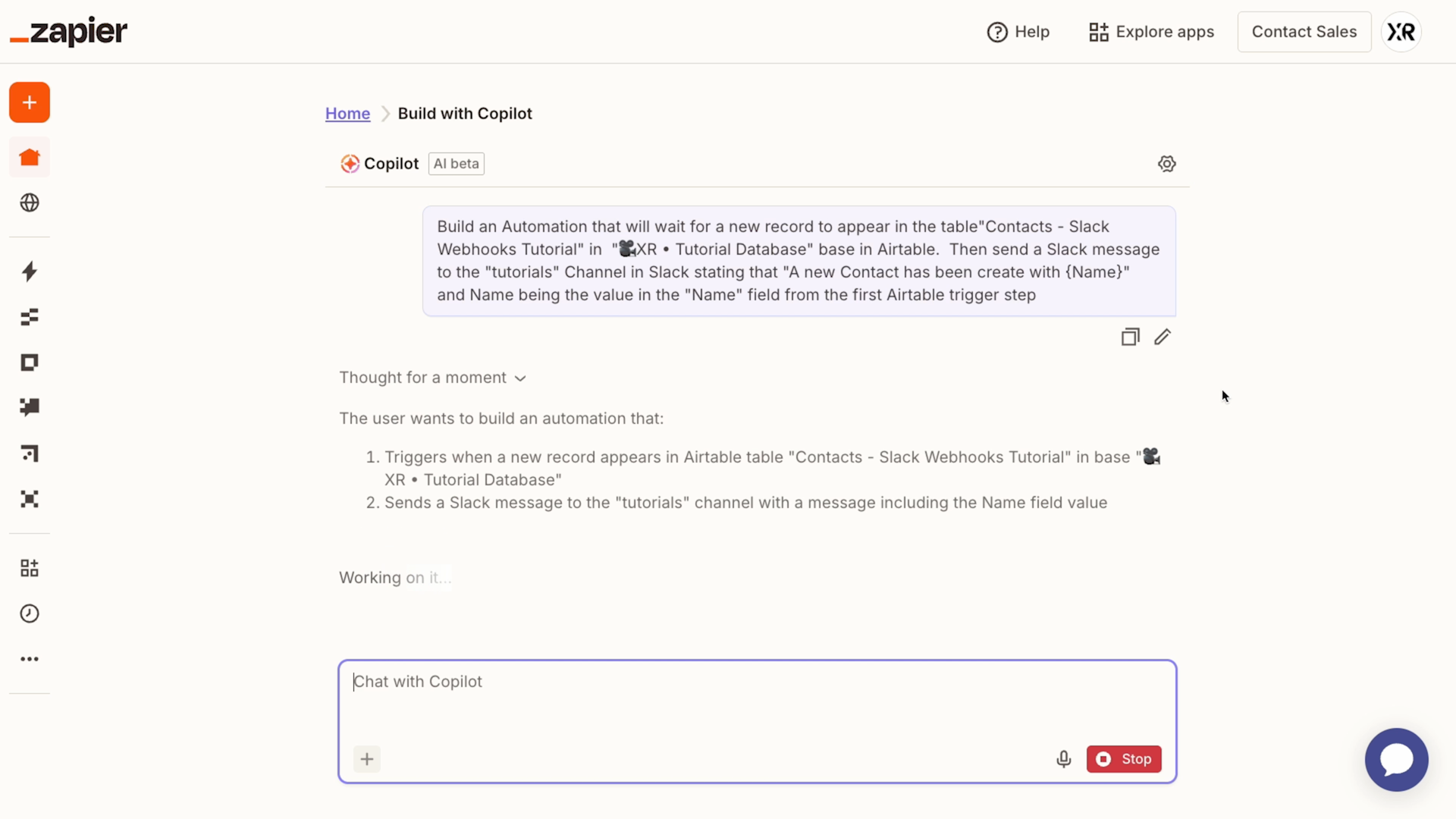The image size is (1456, 819).
Task: Edit the prompt with the pencil icon
Action: [x=1163, y=337]
